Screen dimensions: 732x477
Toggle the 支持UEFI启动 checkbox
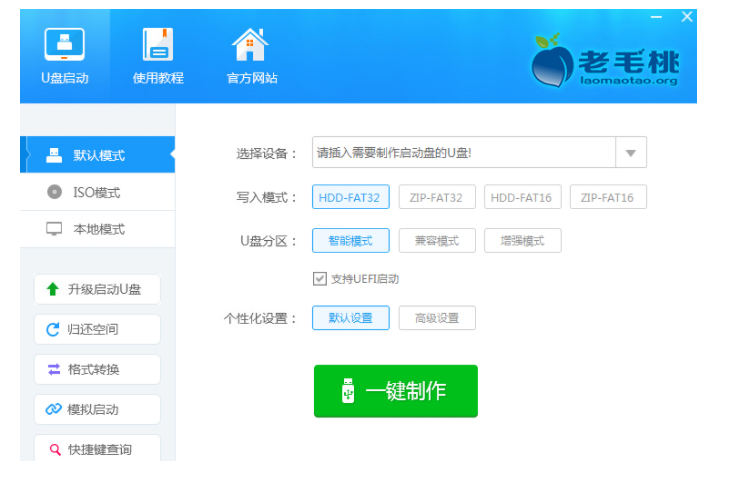click(x=320, y=279)
